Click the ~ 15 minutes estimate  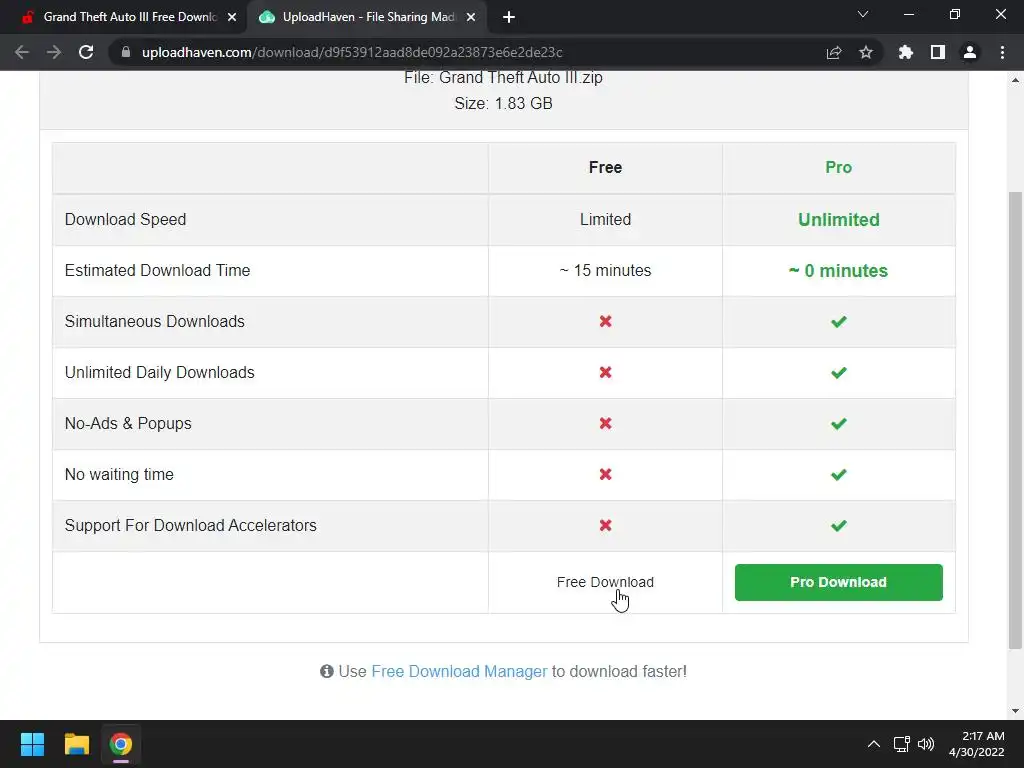(x=605, y=270)
